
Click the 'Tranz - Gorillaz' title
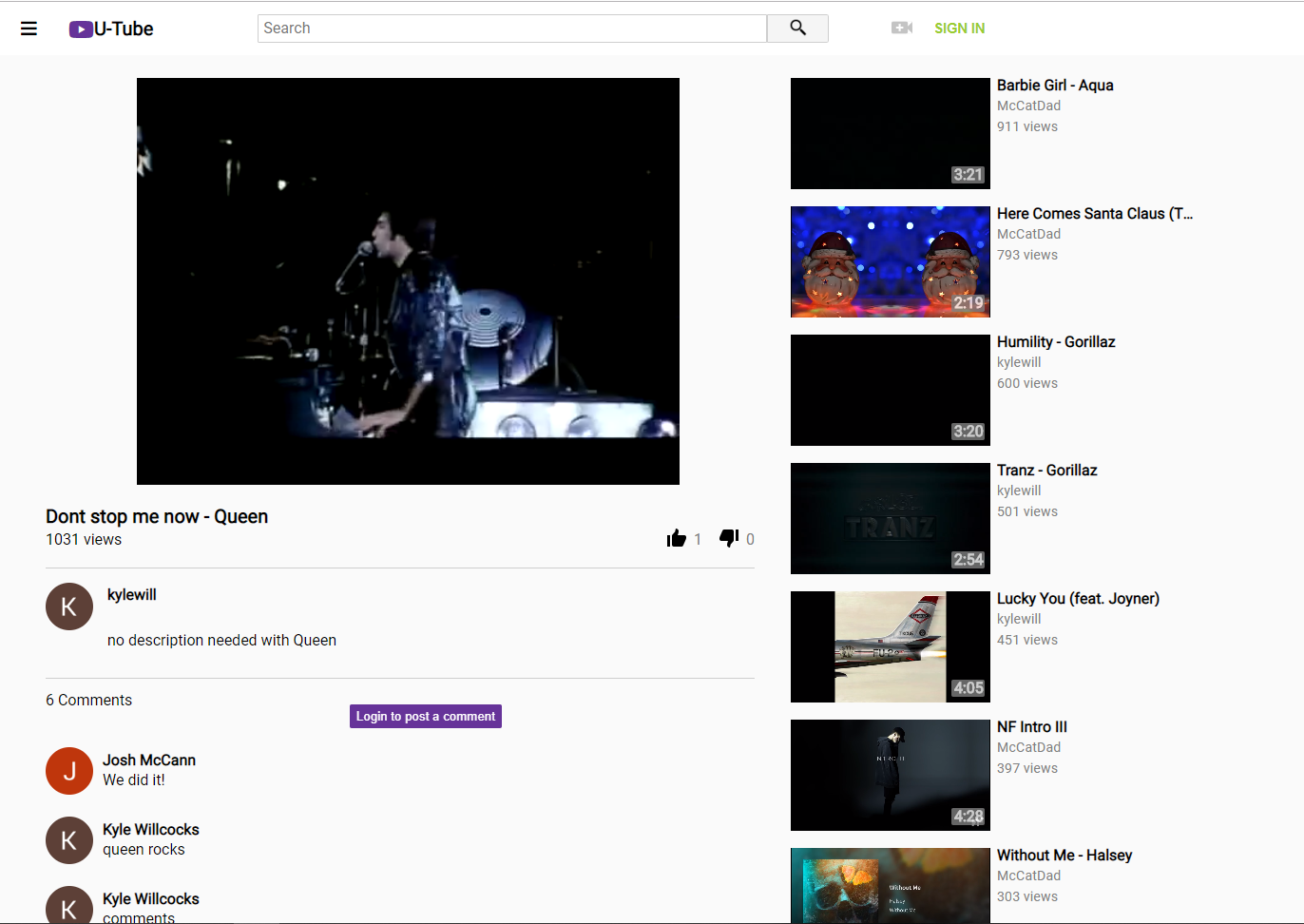[1047, 471]
